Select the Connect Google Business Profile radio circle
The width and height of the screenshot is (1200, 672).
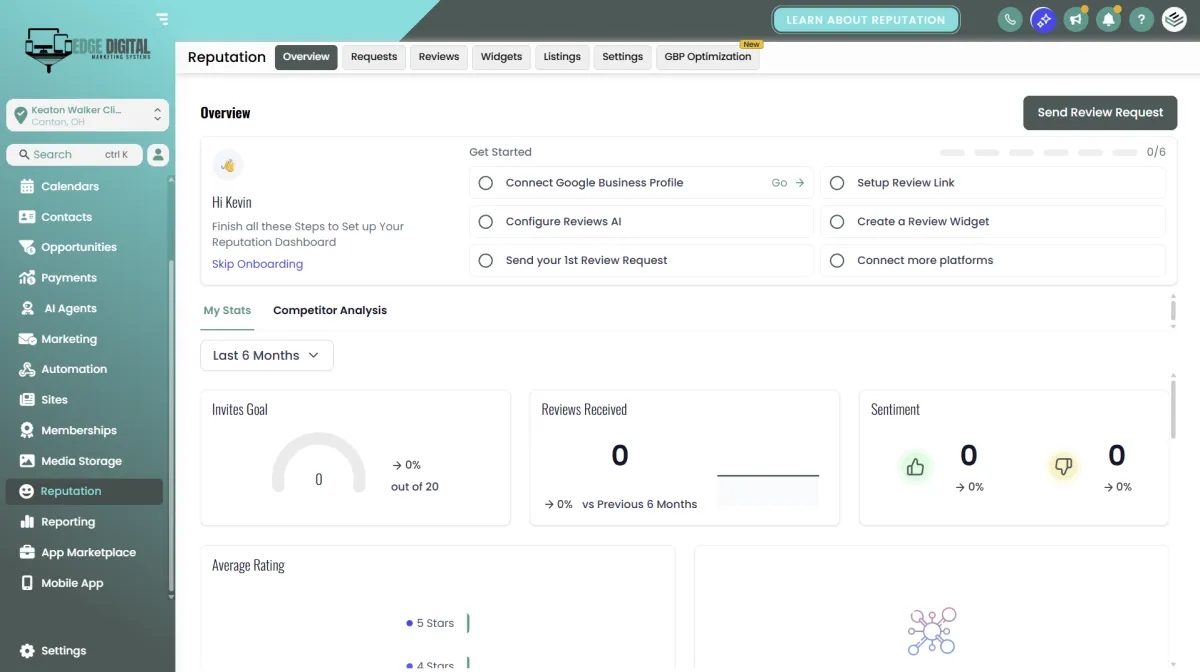click(486, 183)
